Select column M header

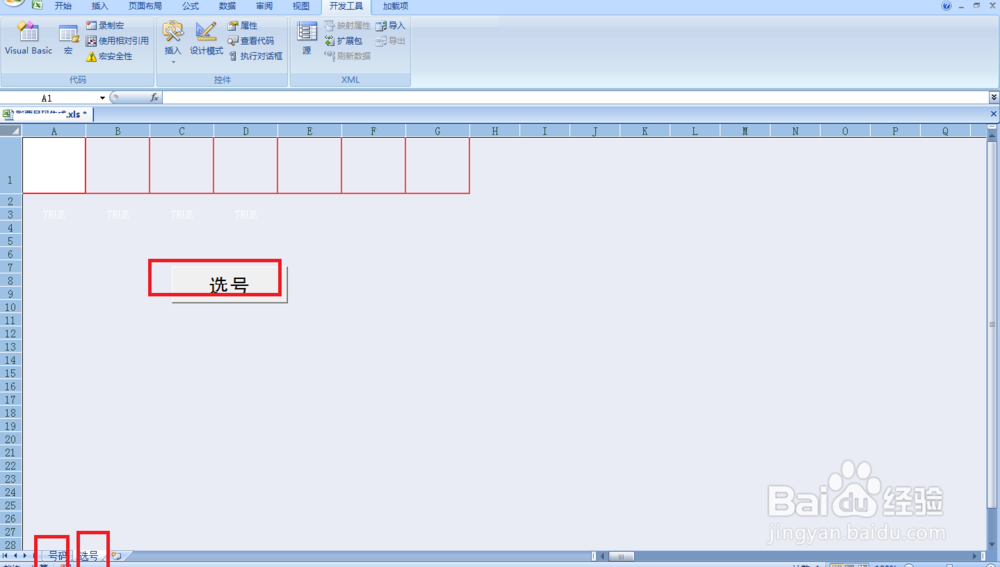click(x=745, y=131)
